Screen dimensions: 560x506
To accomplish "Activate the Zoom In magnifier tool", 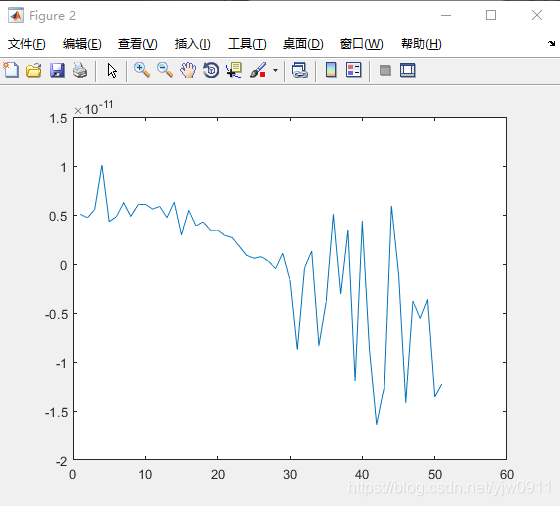I will pos(142,70).
